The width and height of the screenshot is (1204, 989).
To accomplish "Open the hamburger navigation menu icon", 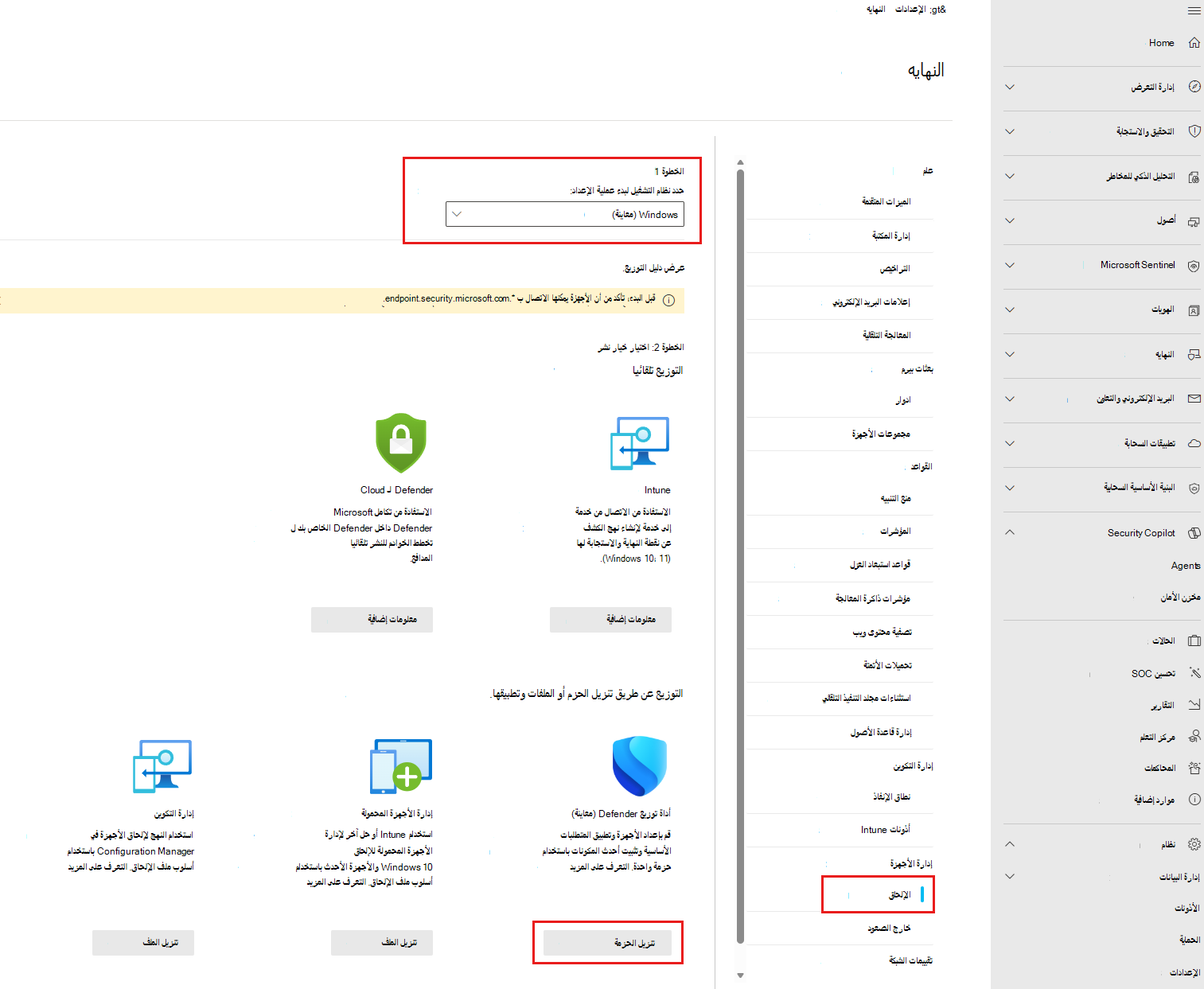I will (x=1194, y=10).
